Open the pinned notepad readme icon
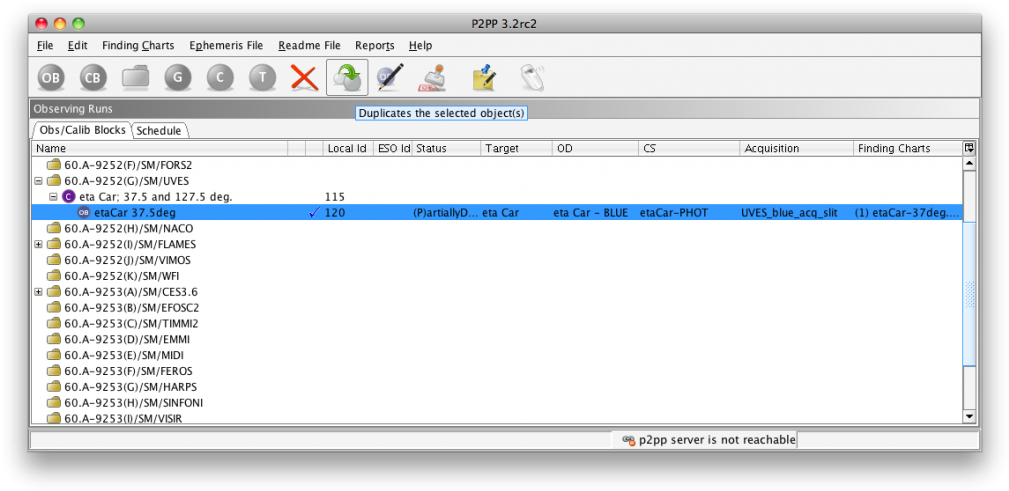Screen dimensions: 1009x491 click(x=484, y=77)
